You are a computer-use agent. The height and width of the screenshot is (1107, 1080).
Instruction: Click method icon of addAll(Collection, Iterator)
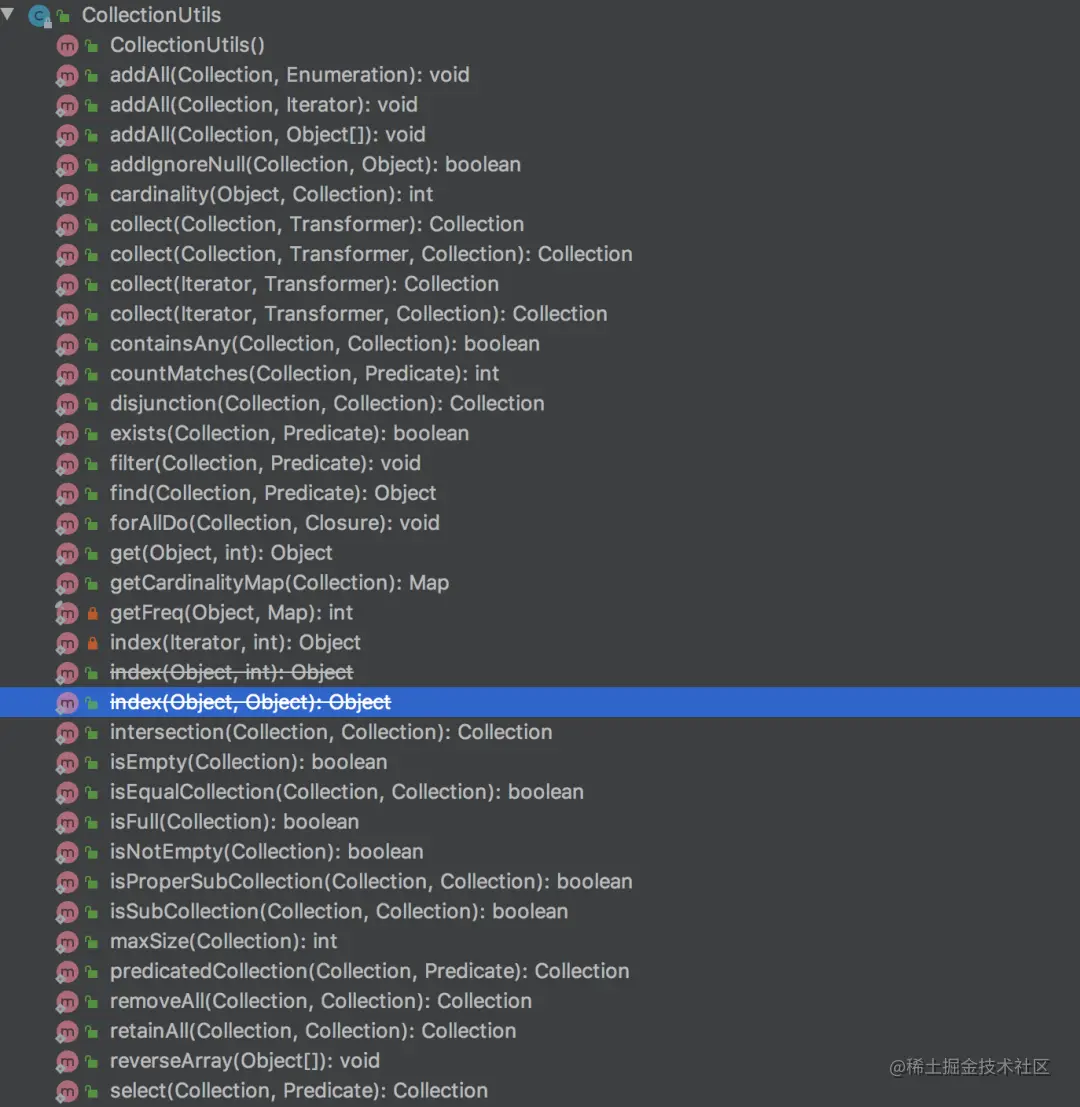click(x=66, y=105)
